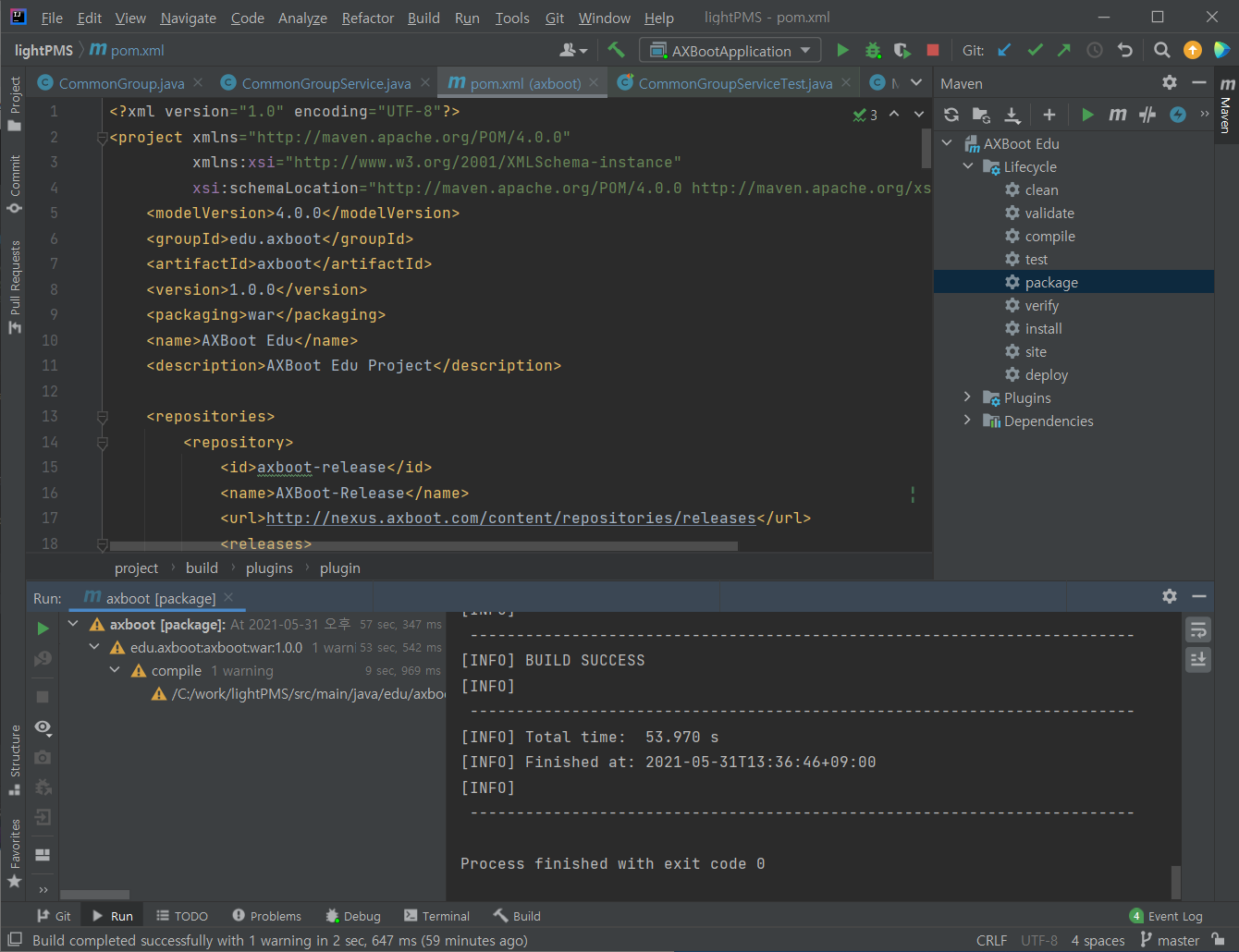Restore Layout icon in Run sidebar

pos(43,854)
